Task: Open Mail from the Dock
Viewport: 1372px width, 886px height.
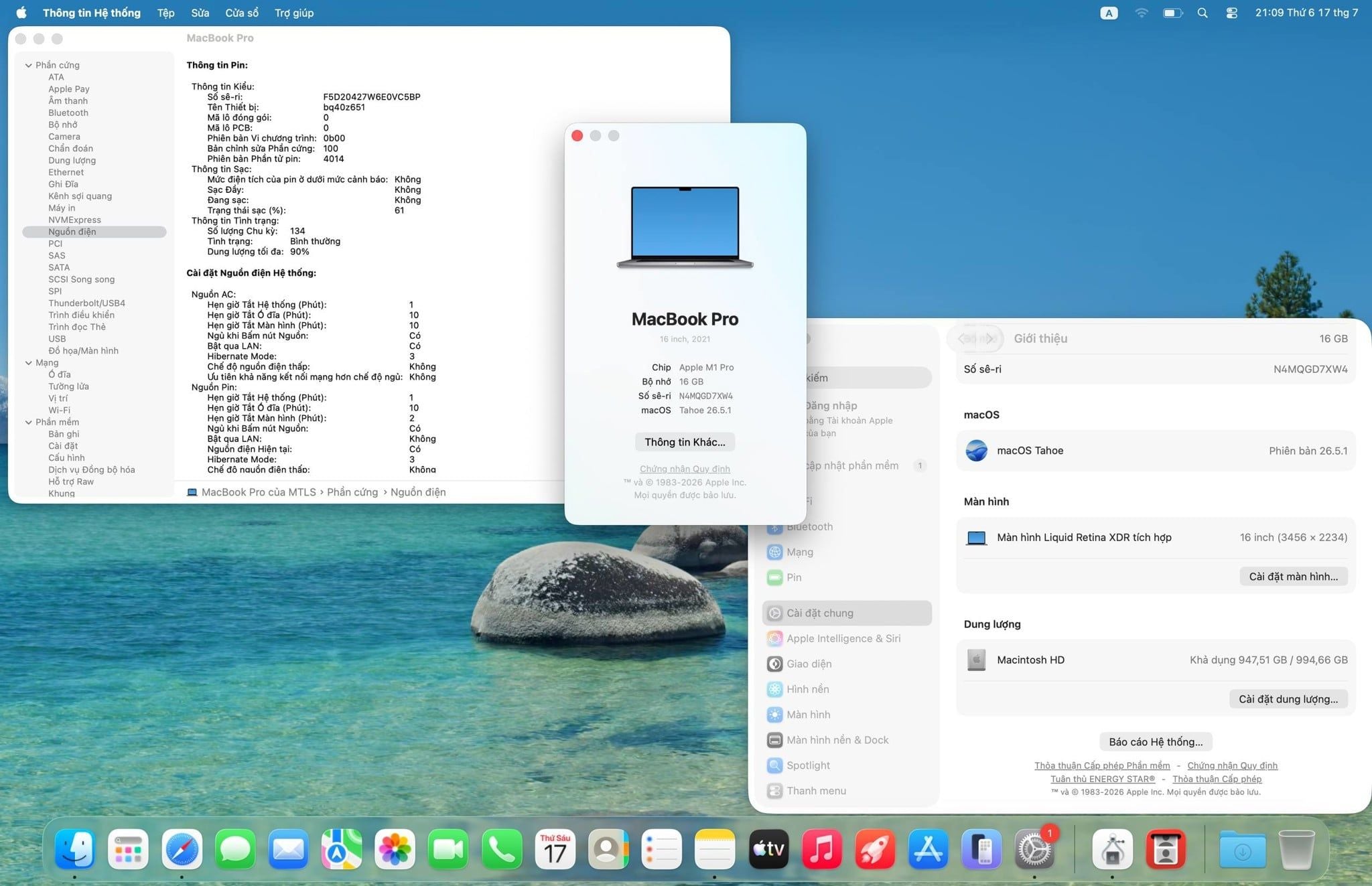Action: (288, 849)
